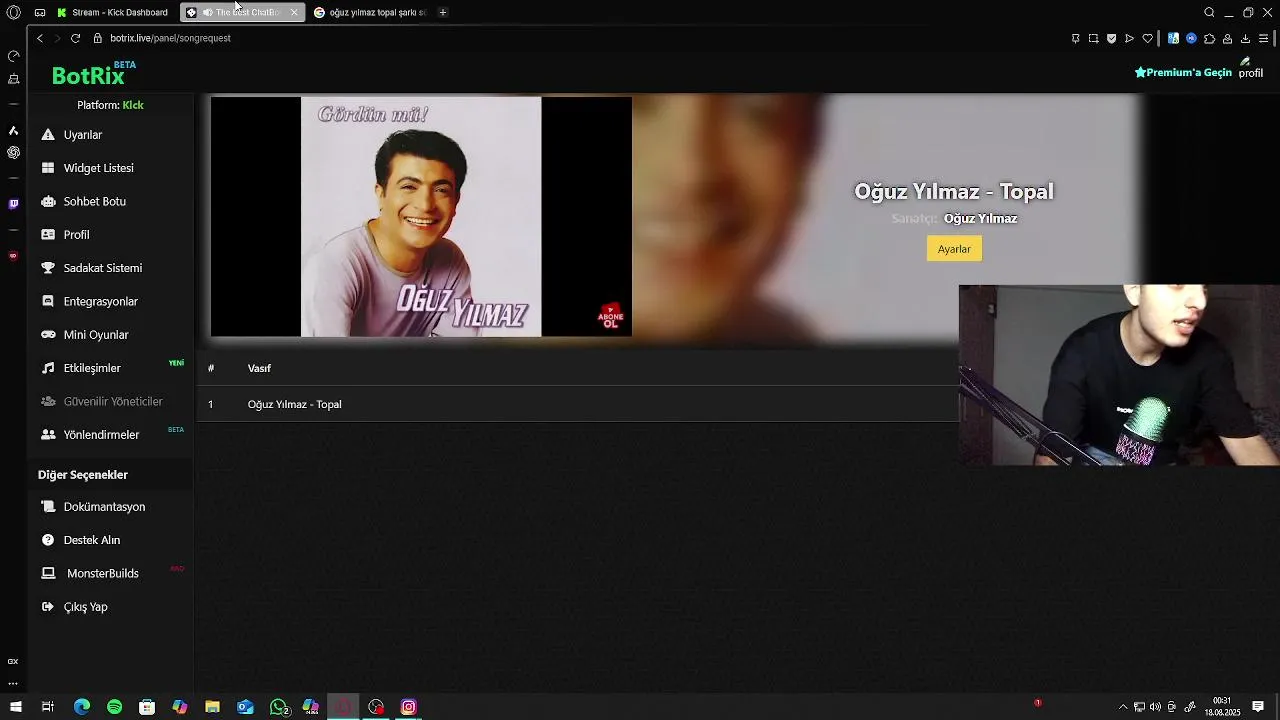Click the translate extension icon

[x=1173, y=38]
